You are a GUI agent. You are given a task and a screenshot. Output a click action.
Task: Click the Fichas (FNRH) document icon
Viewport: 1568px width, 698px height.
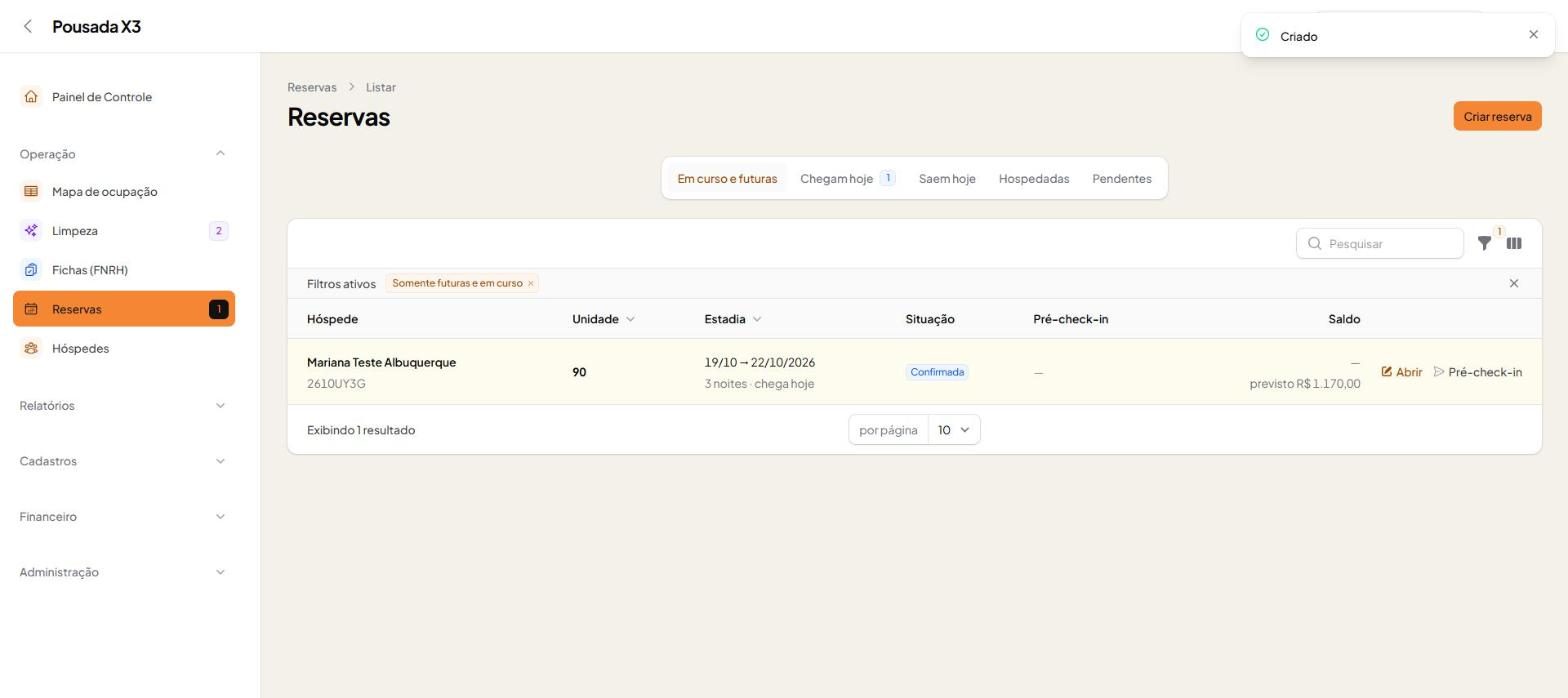pyautogui.click(x=31, y=270)
